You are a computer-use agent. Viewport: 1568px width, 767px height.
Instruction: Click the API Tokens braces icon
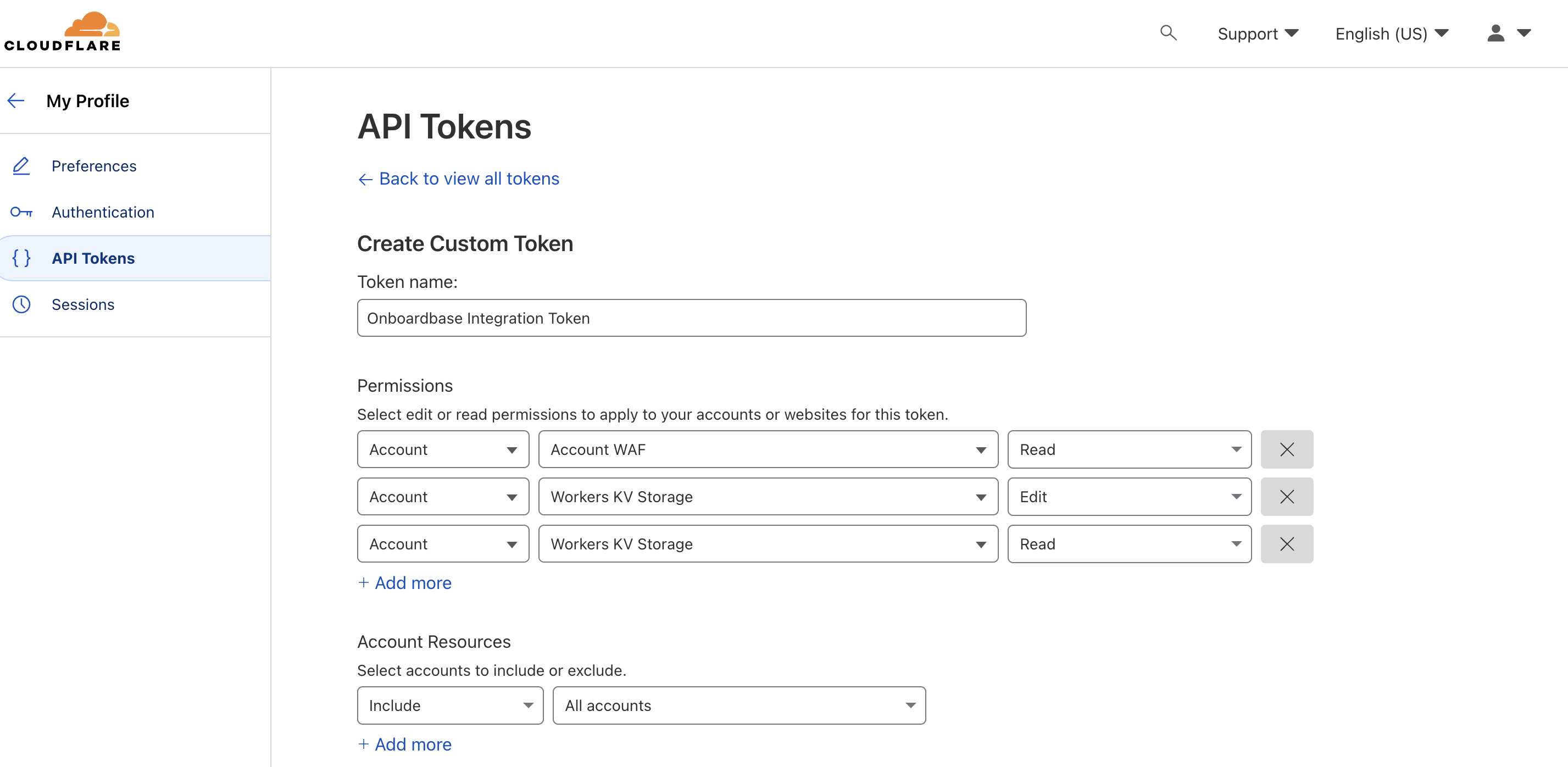point(21,258)
